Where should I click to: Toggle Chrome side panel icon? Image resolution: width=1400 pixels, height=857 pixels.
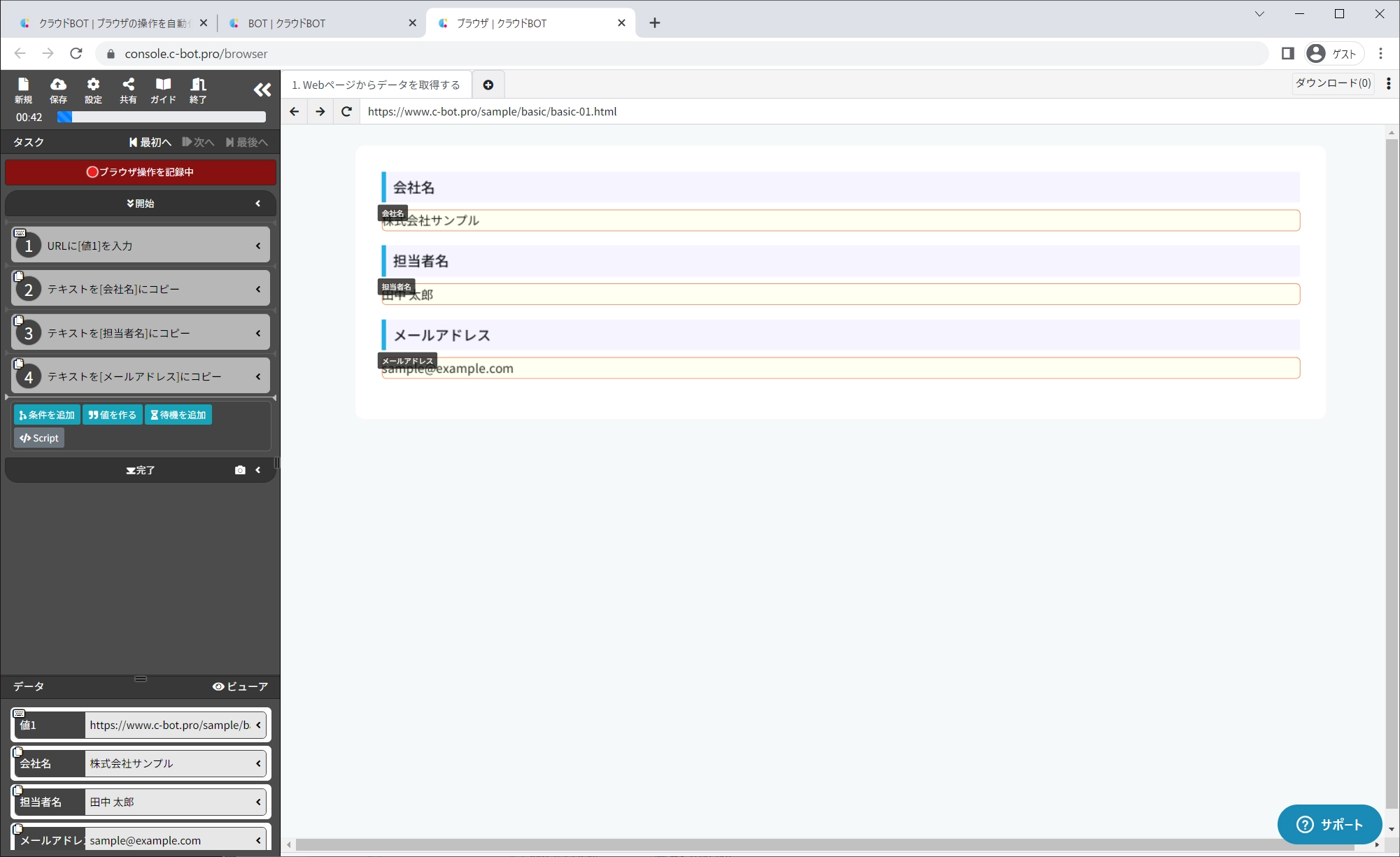[1287, 53]
